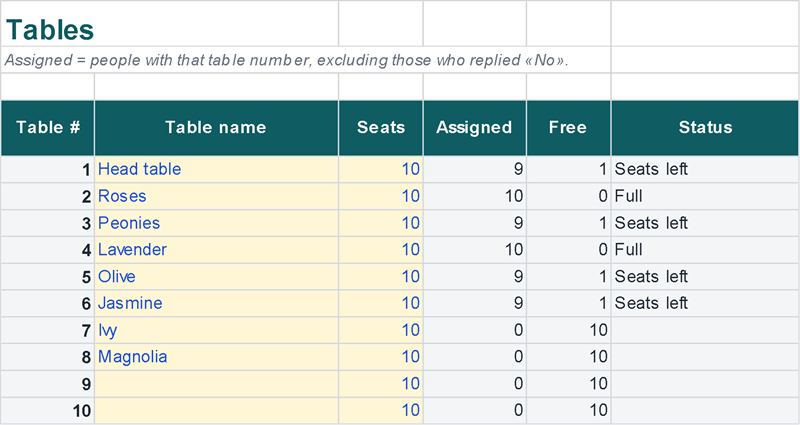Select the Free value for Roses
The image size is (800, 425).
(x=568, y=196)
